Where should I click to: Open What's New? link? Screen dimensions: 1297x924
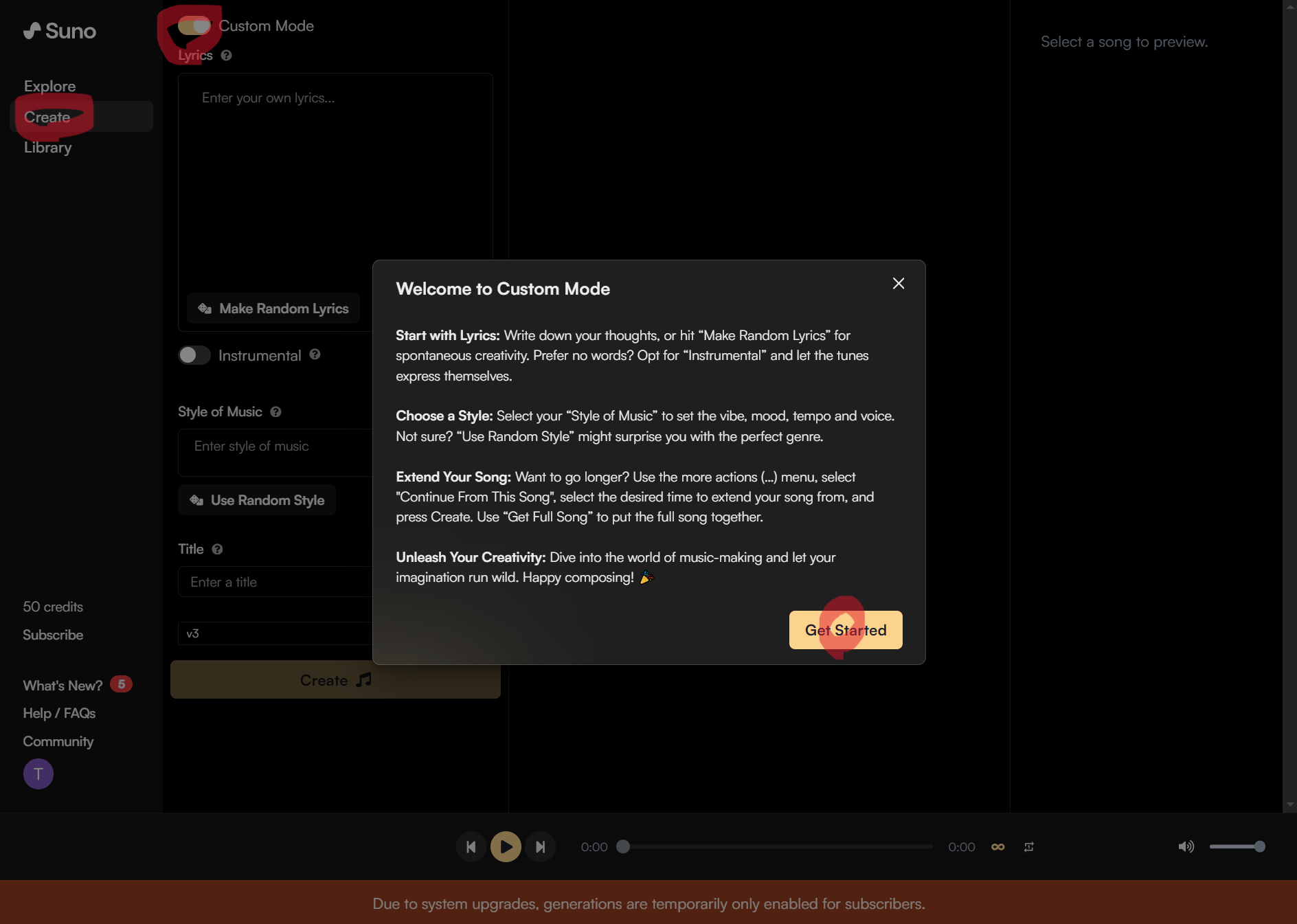click(63, 686)
